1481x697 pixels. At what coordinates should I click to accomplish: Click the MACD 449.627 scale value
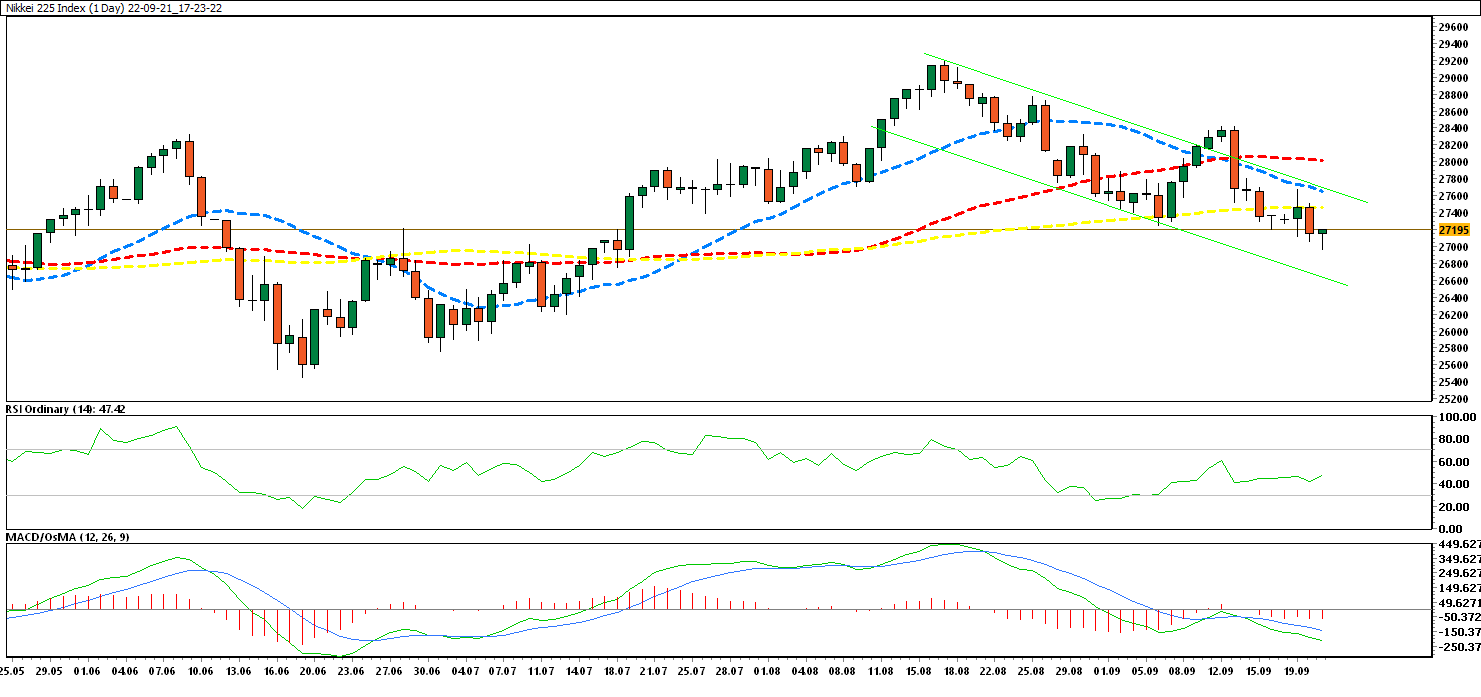[1459, 545]
